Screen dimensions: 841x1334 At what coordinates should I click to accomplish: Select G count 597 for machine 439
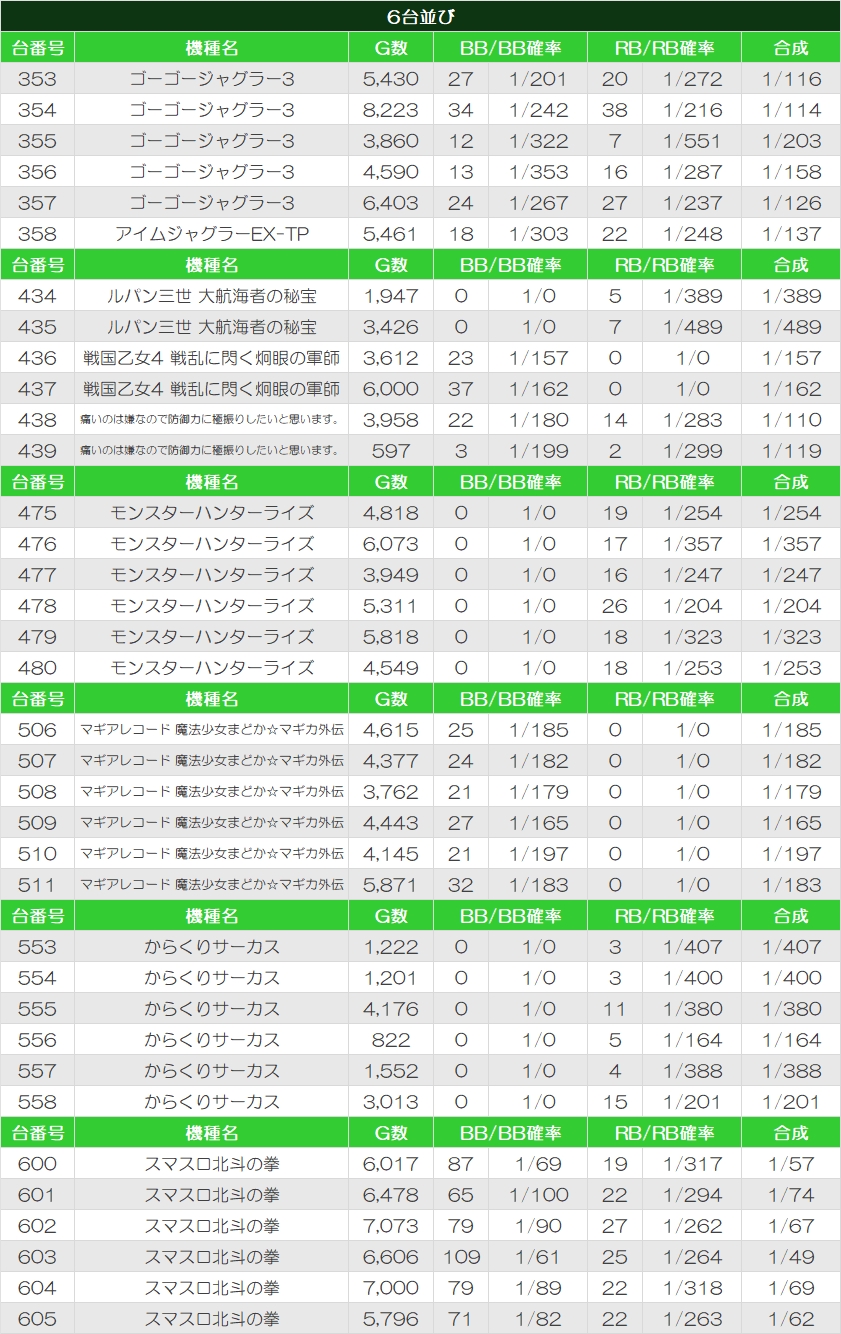click(391, 451)
